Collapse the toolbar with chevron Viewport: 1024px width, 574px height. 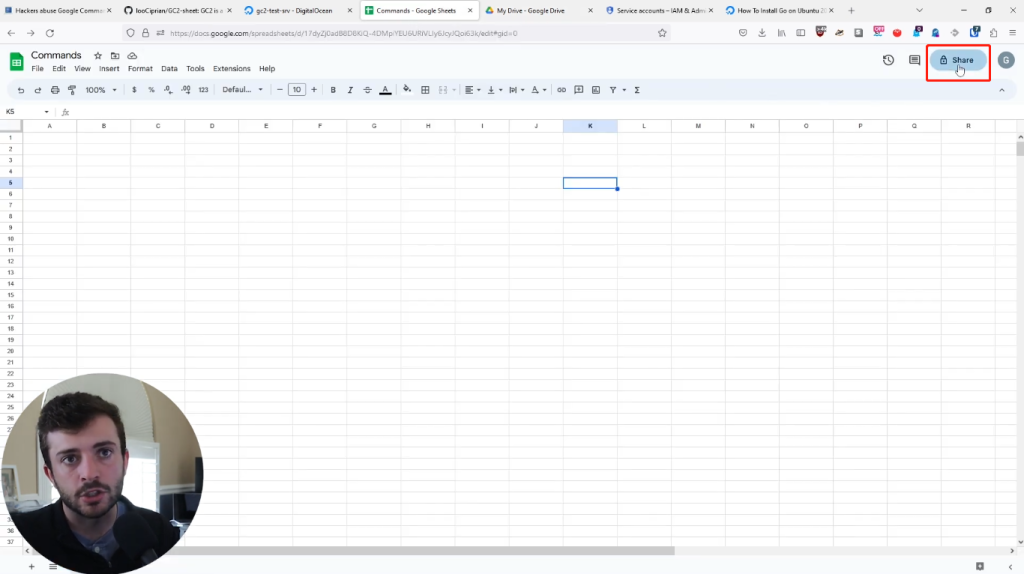click(x=1002, y=90)
